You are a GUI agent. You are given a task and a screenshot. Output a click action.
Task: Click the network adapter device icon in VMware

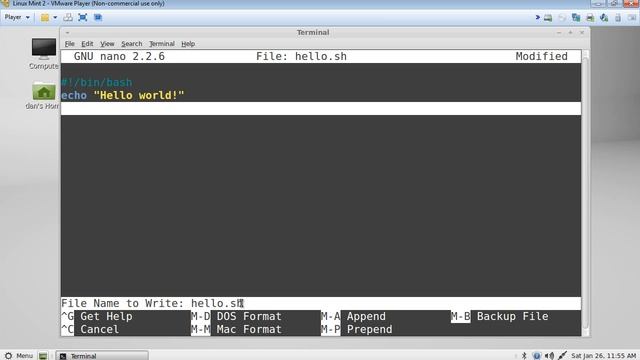click(x=576, y=18)
